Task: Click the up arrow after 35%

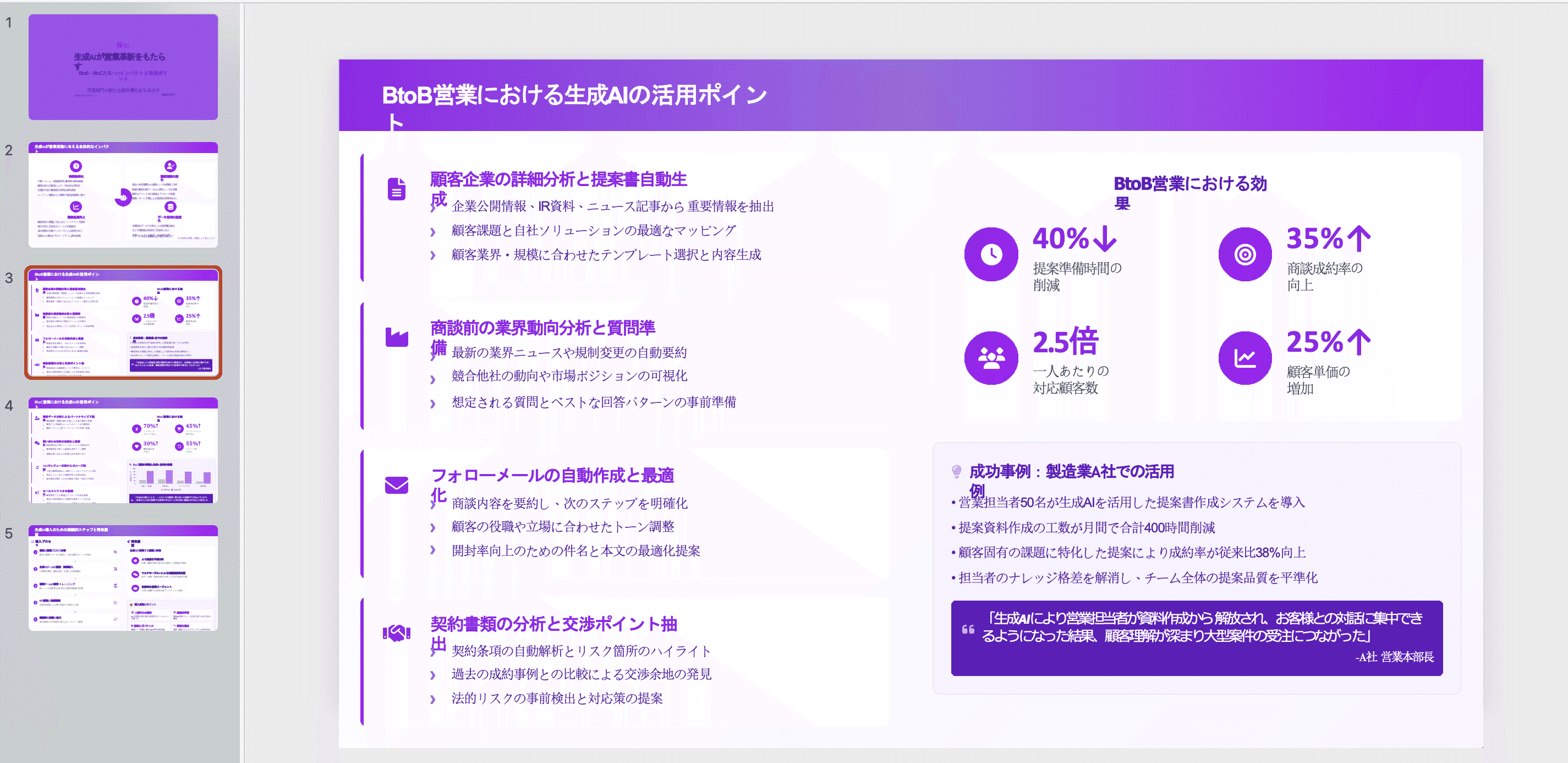Action: (x=1358, y=239)
